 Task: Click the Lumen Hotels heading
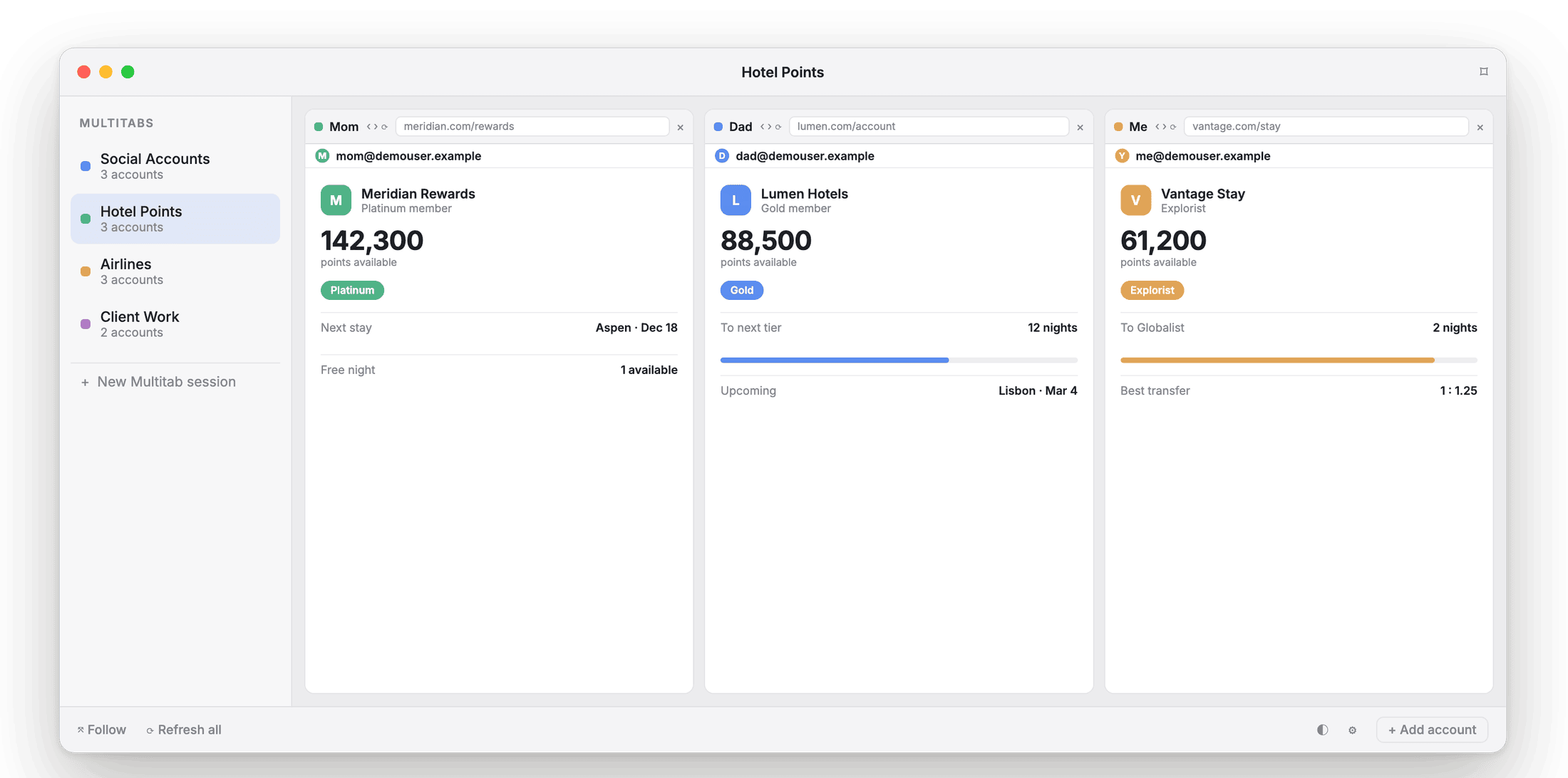805,194
